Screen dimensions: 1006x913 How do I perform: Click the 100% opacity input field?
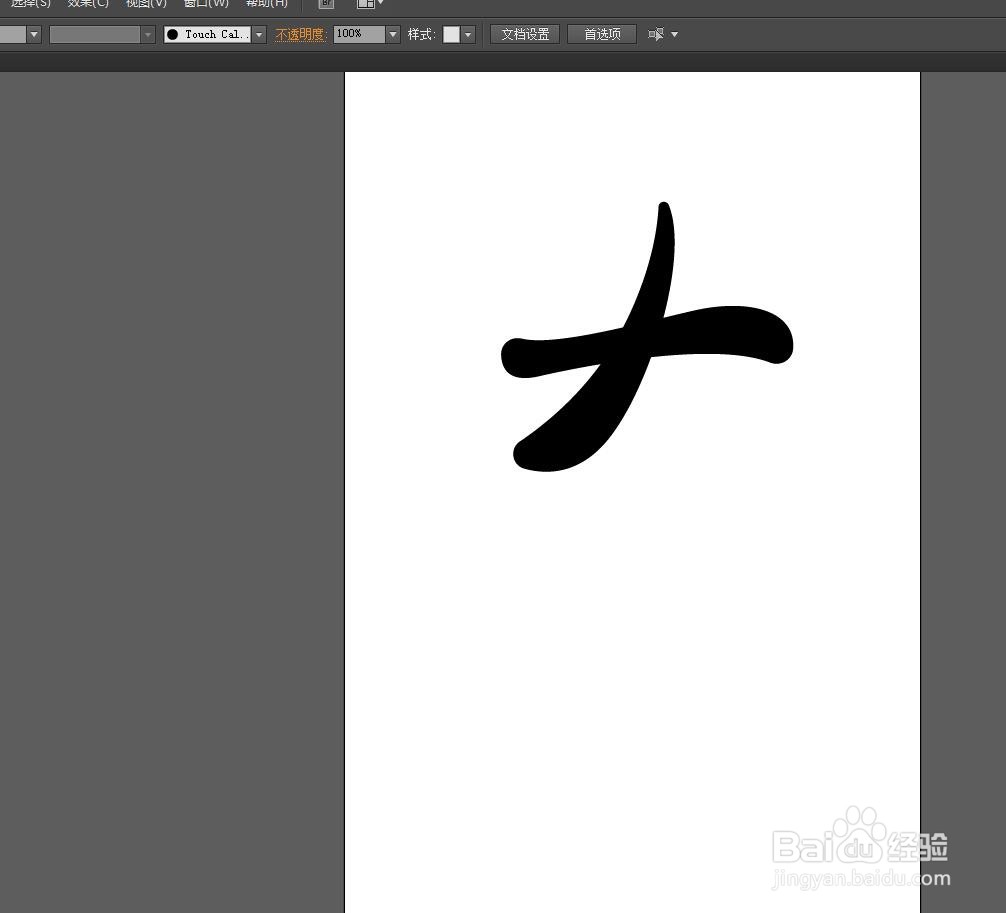[x=359, y=34]
